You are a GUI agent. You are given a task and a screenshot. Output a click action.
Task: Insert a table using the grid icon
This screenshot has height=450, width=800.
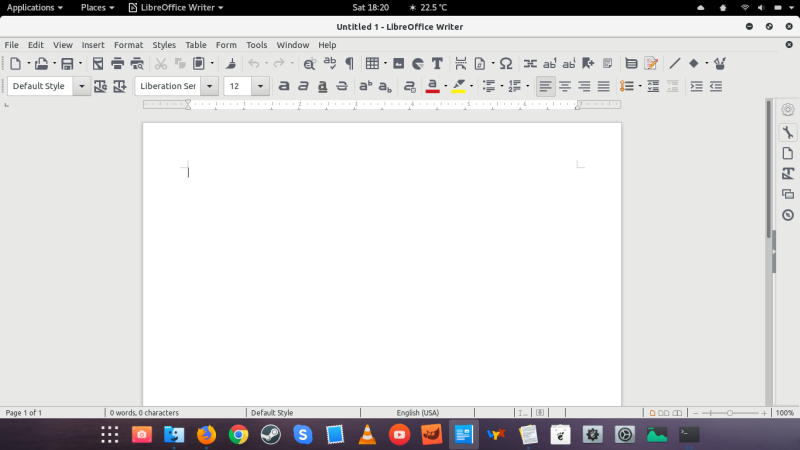point(372,63)
